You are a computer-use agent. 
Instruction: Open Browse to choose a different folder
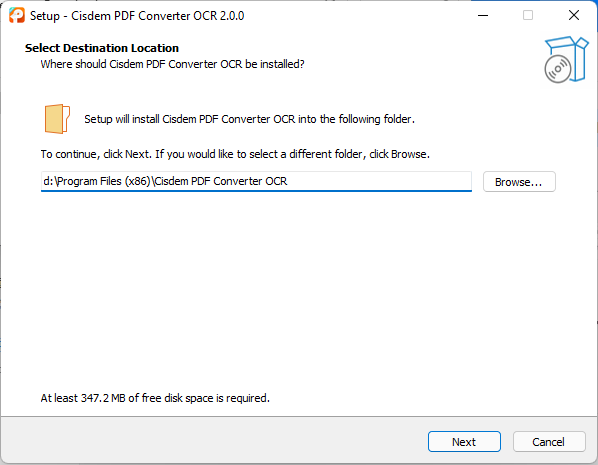coord(519,182)
